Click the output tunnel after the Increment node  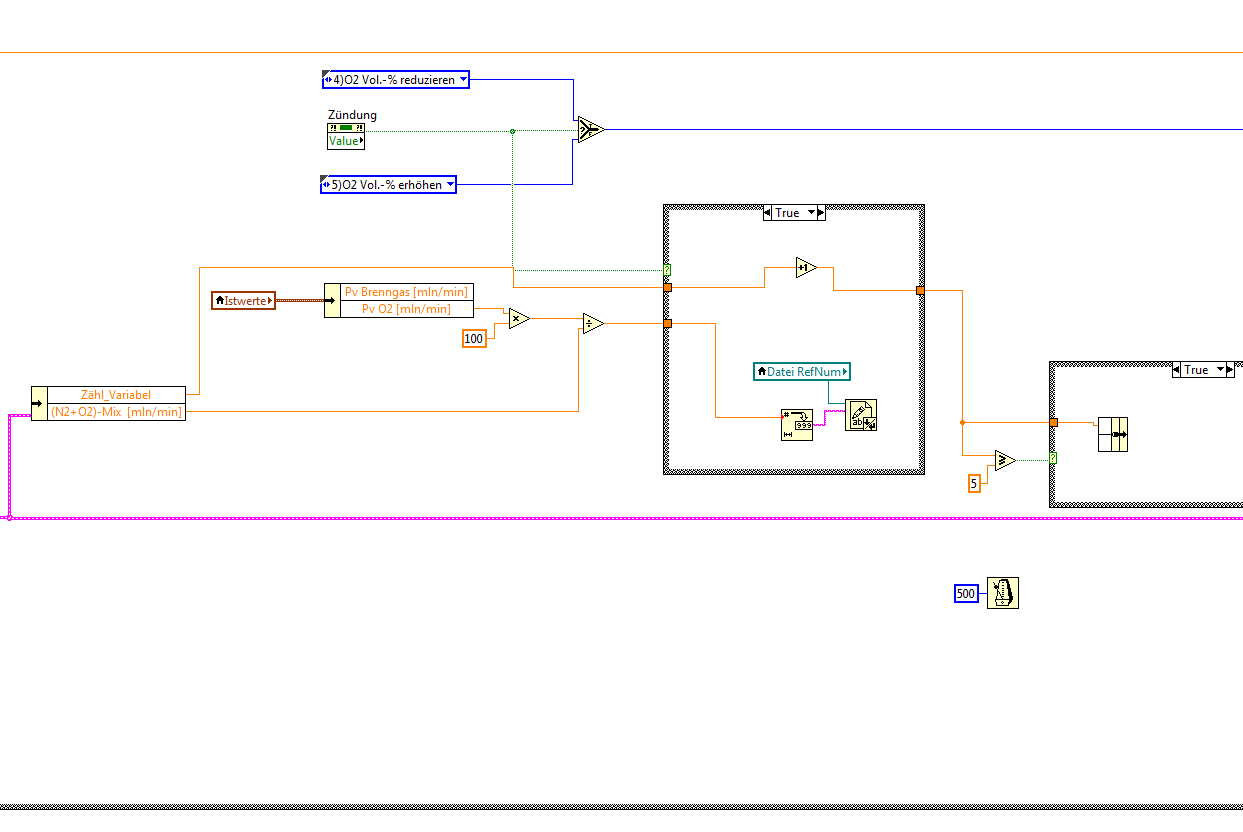point(920,291)
